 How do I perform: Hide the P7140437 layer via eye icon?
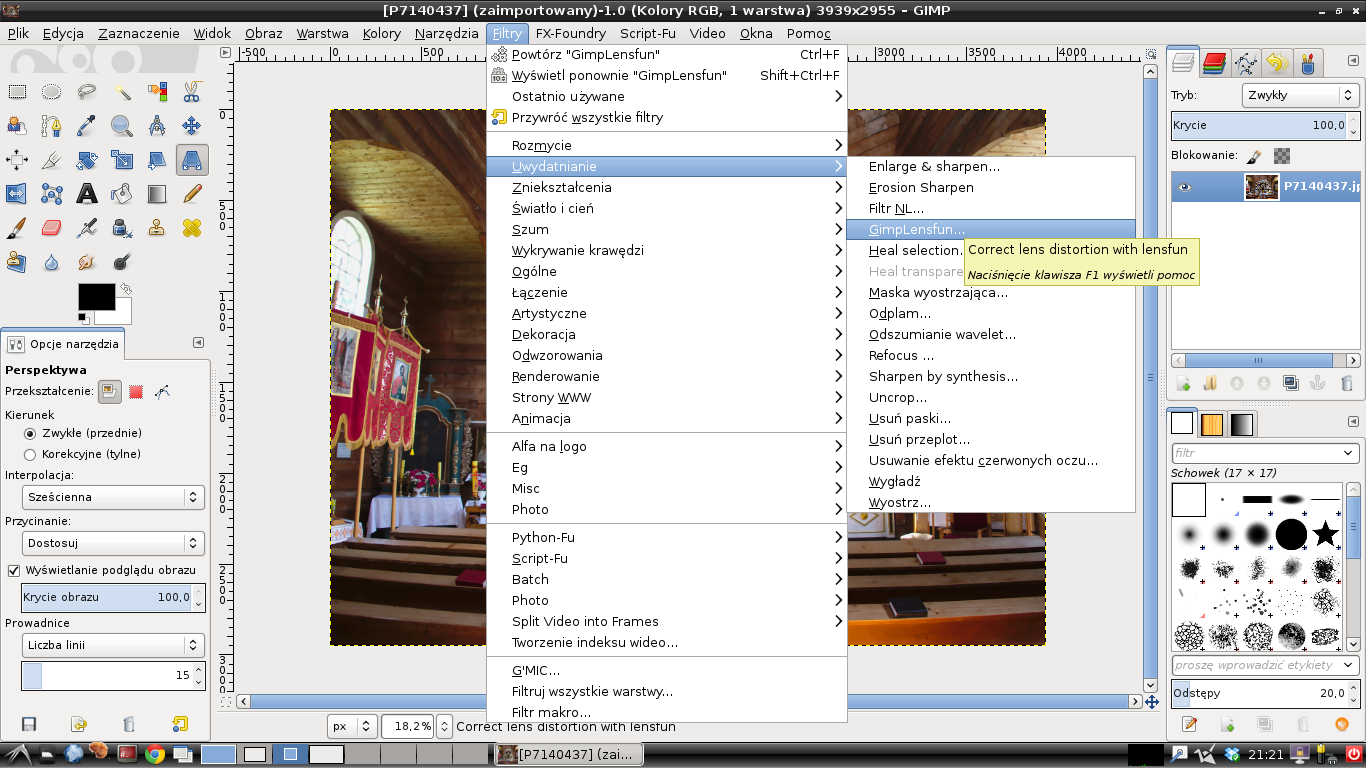[1185, 186]
